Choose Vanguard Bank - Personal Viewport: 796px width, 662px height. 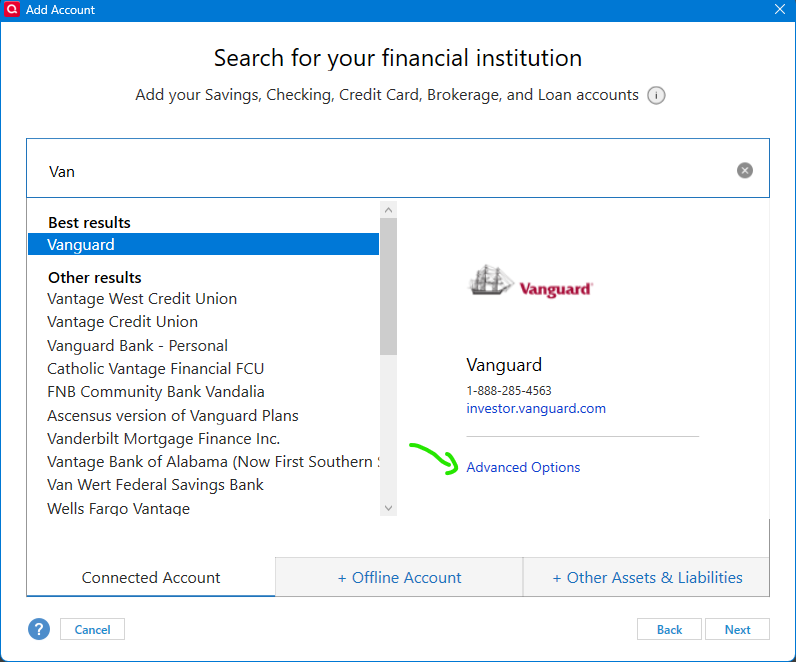(138, 346)
